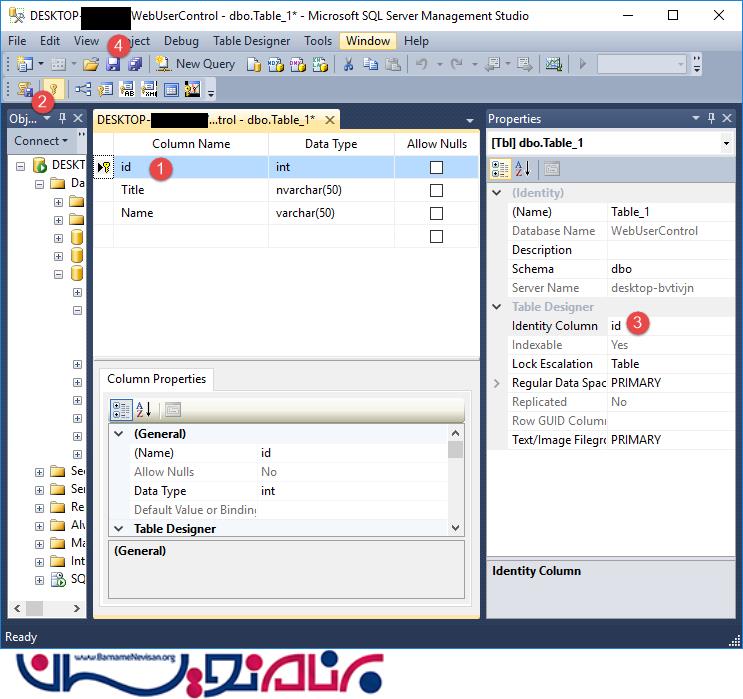743x699 pixels.
Task: Collapse the (General) section in Column Properties
Action: click(x=119, y=434)
